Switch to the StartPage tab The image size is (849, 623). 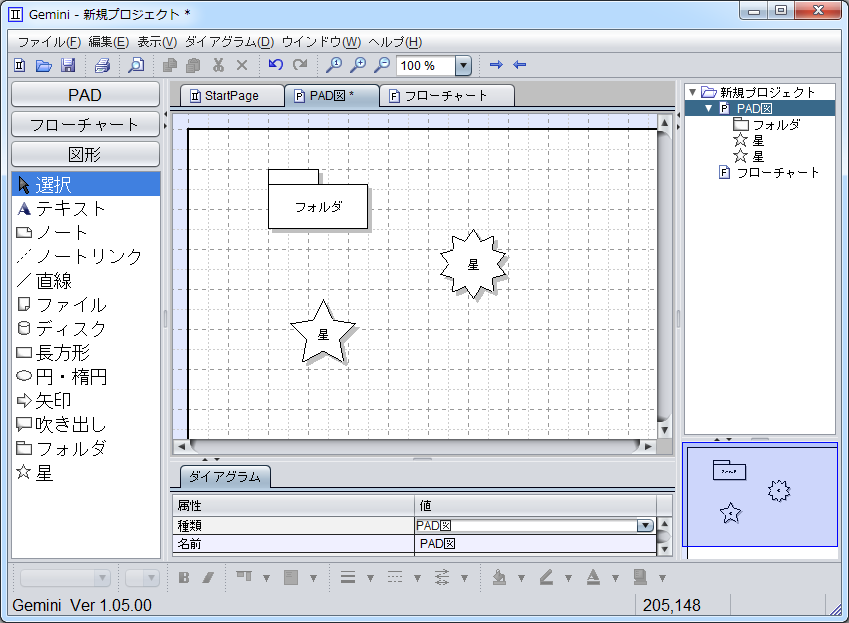231,96
